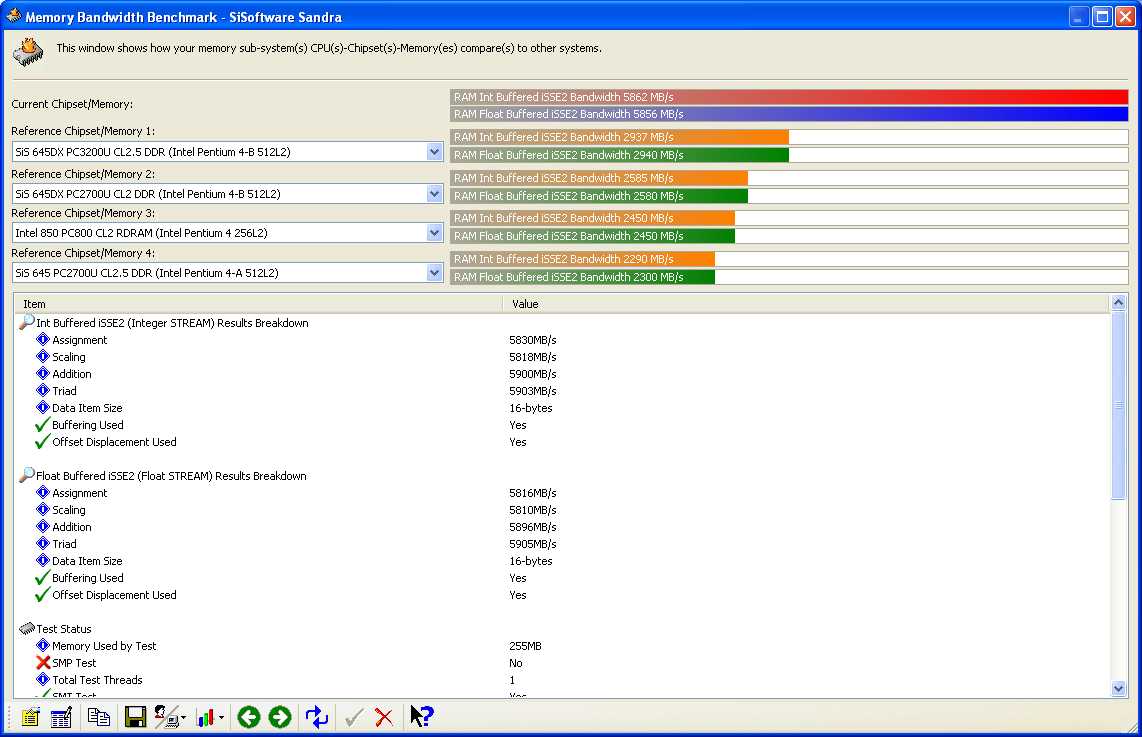Open the Reference Chipset/Memory 2 dropdown
Screen dimensions: 1142x737
tap(434, 194)
